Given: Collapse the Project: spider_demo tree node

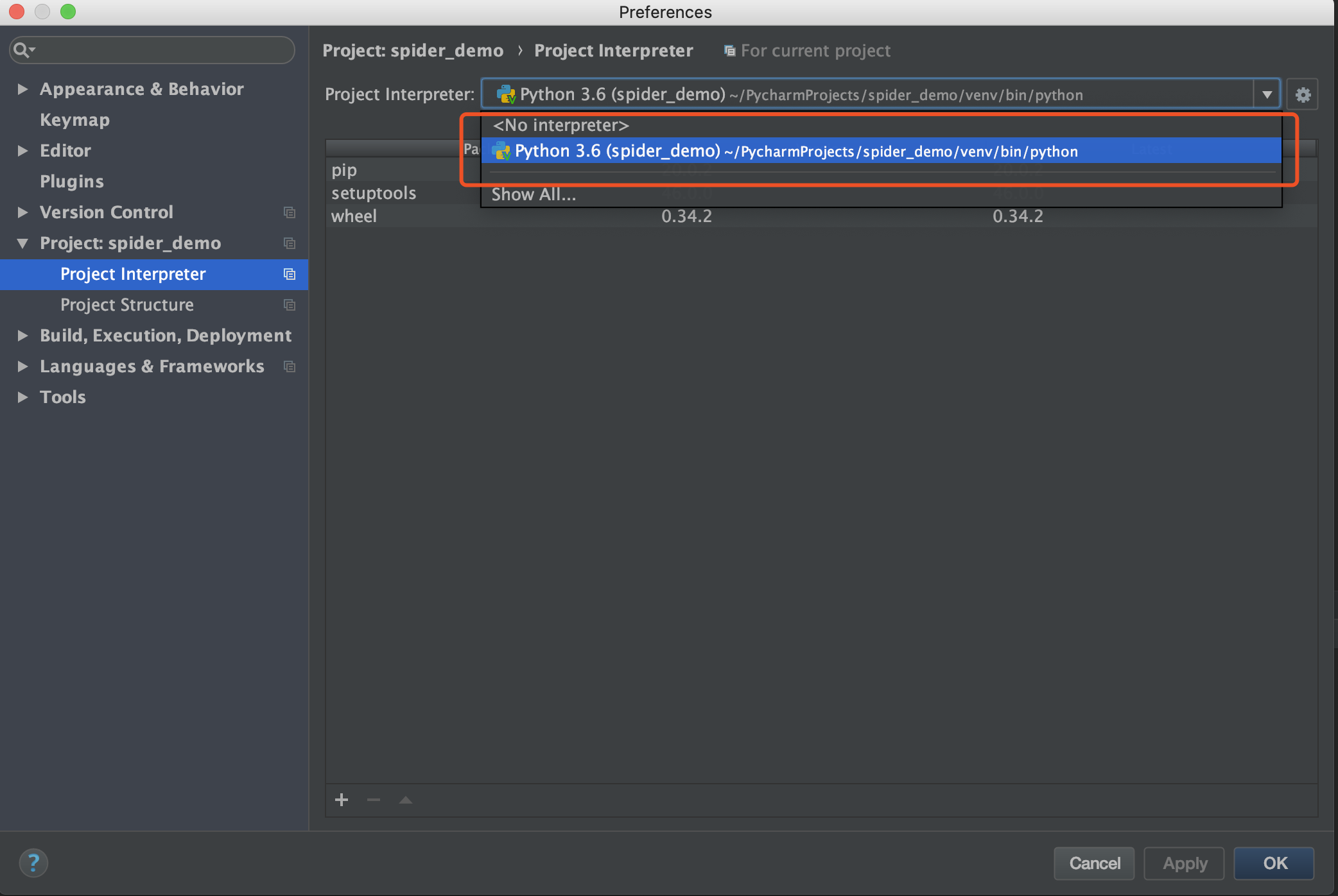Looking at the screenshot, I should click(x=22, y=243).
